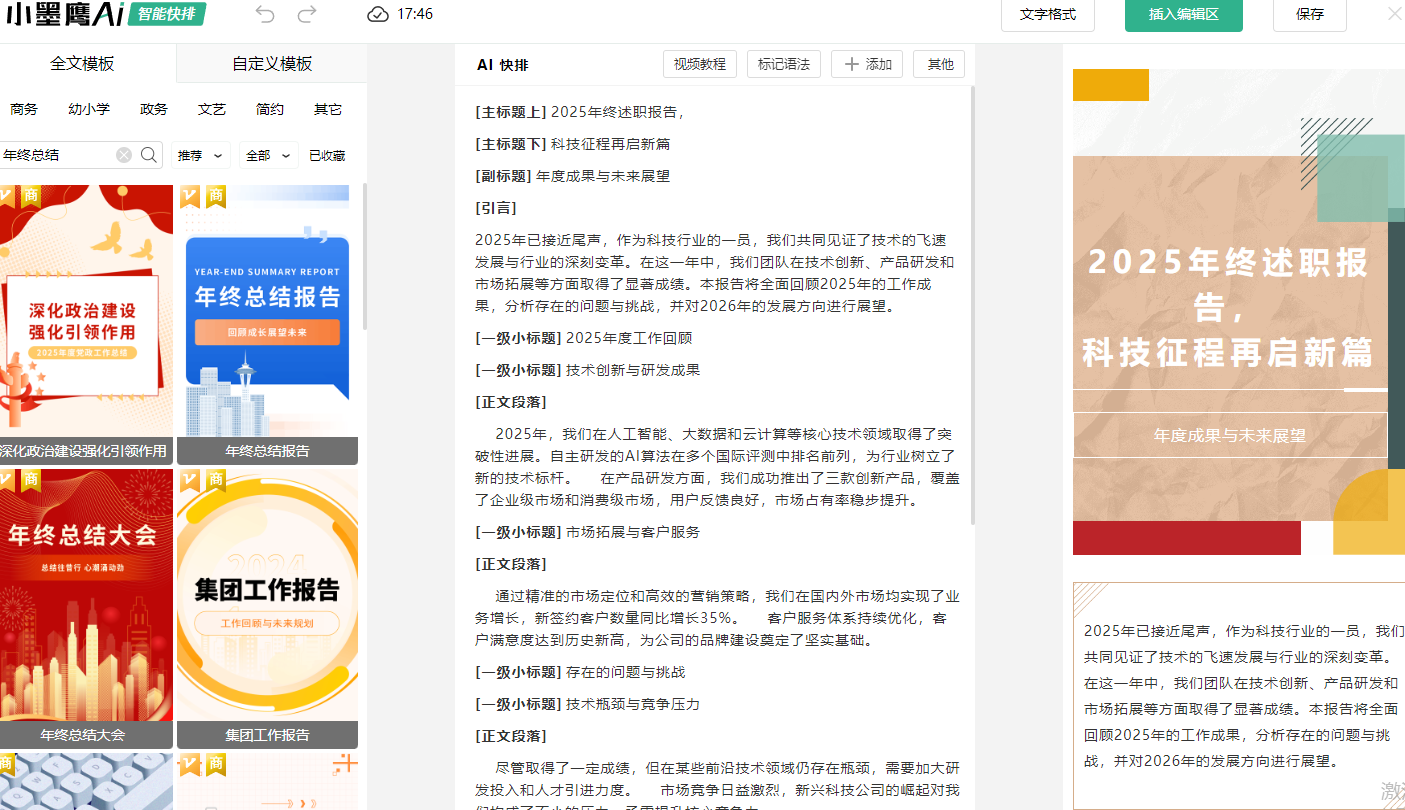Screen dimensions: 1405x810
Task: Open the 视频教程 tutorial
Action: [700, 64]
